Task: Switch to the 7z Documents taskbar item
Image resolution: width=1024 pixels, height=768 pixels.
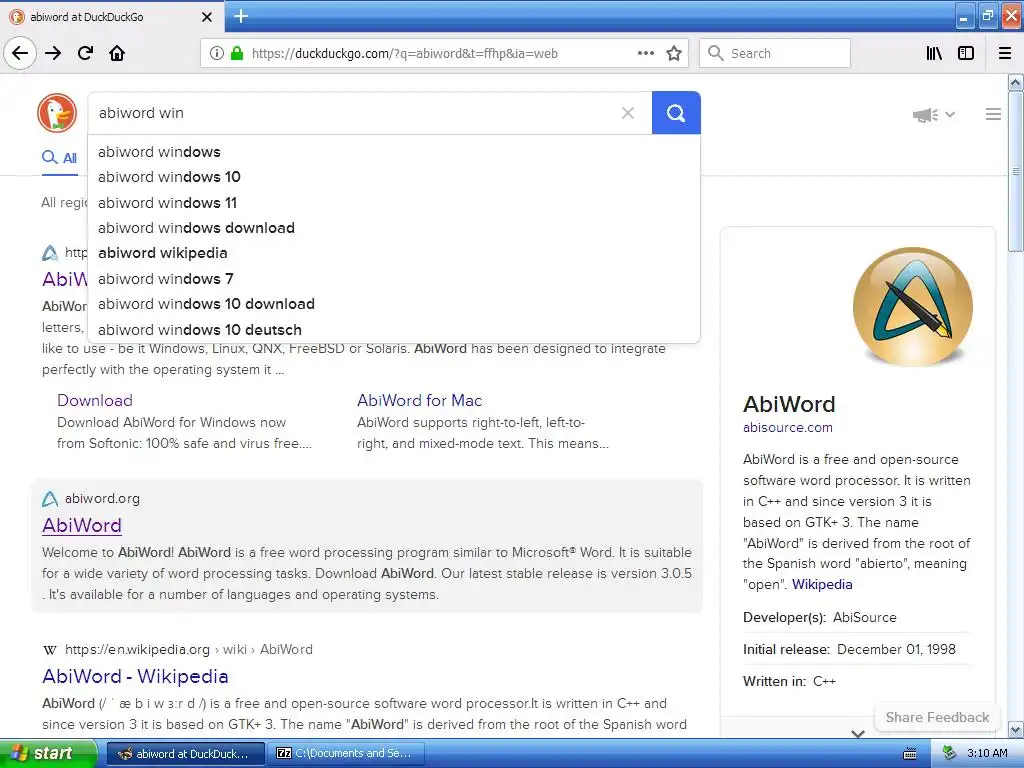Action: click(346, 754)
